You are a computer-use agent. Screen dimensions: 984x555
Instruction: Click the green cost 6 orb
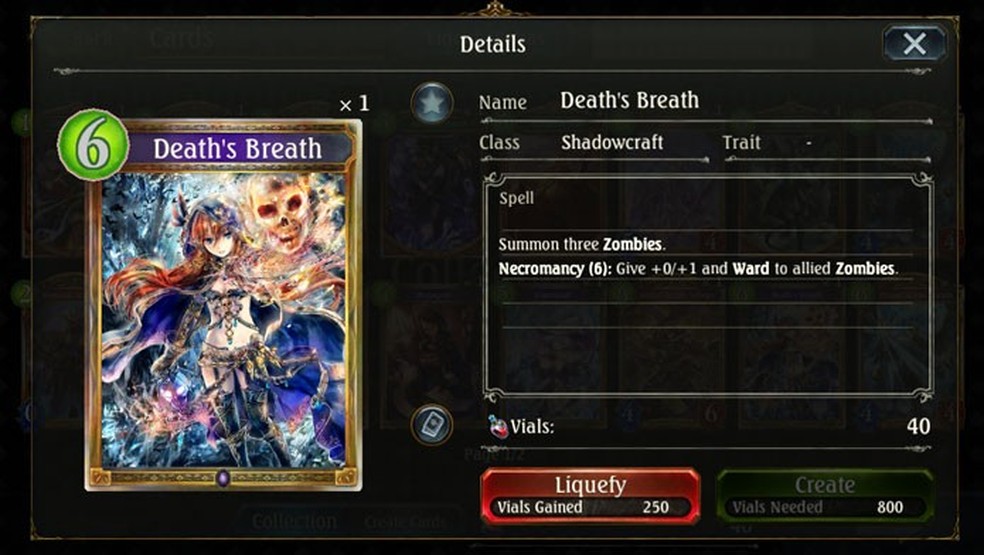(94, 145)
